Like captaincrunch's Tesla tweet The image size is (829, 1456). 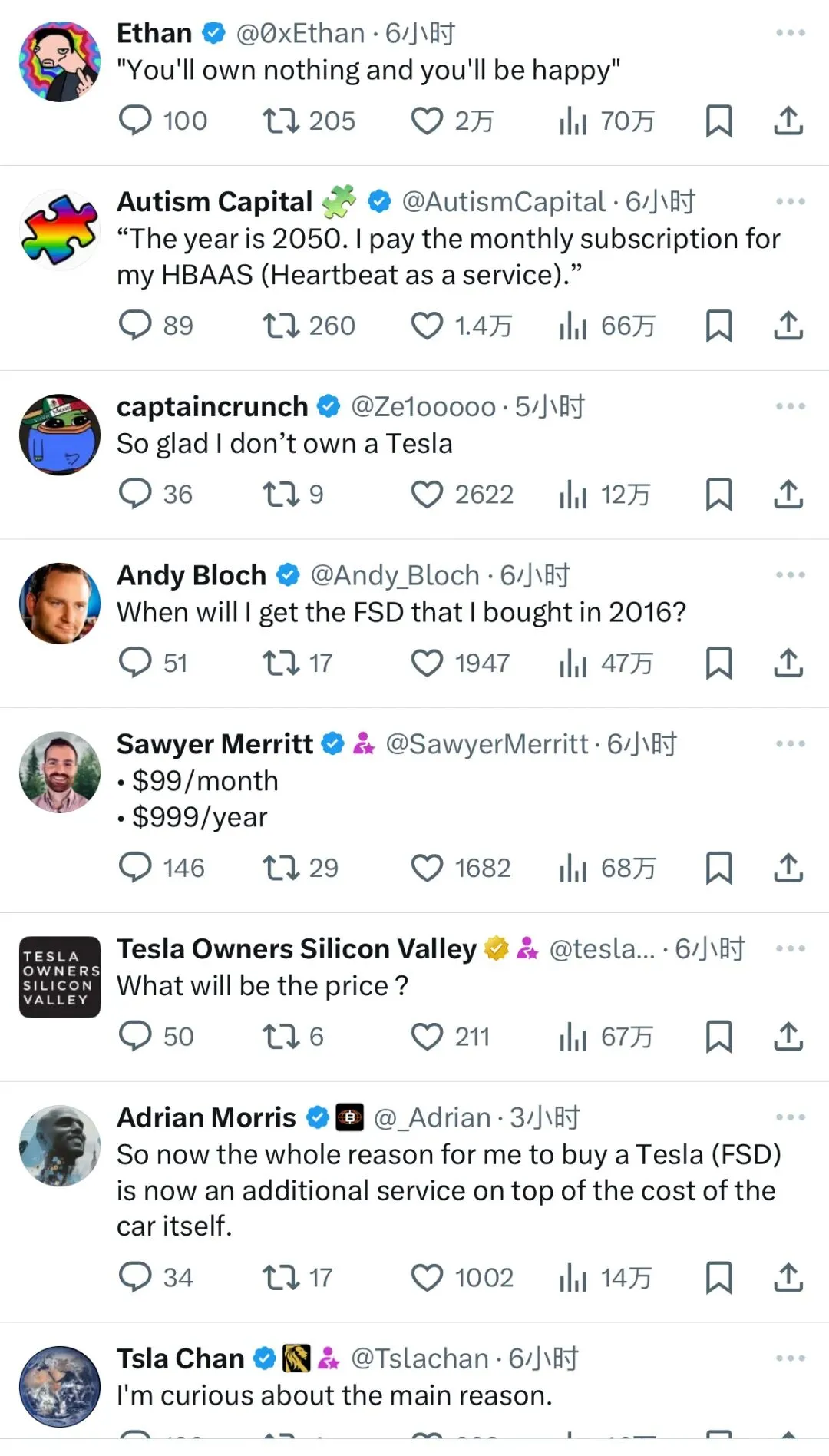coord(427,495)
